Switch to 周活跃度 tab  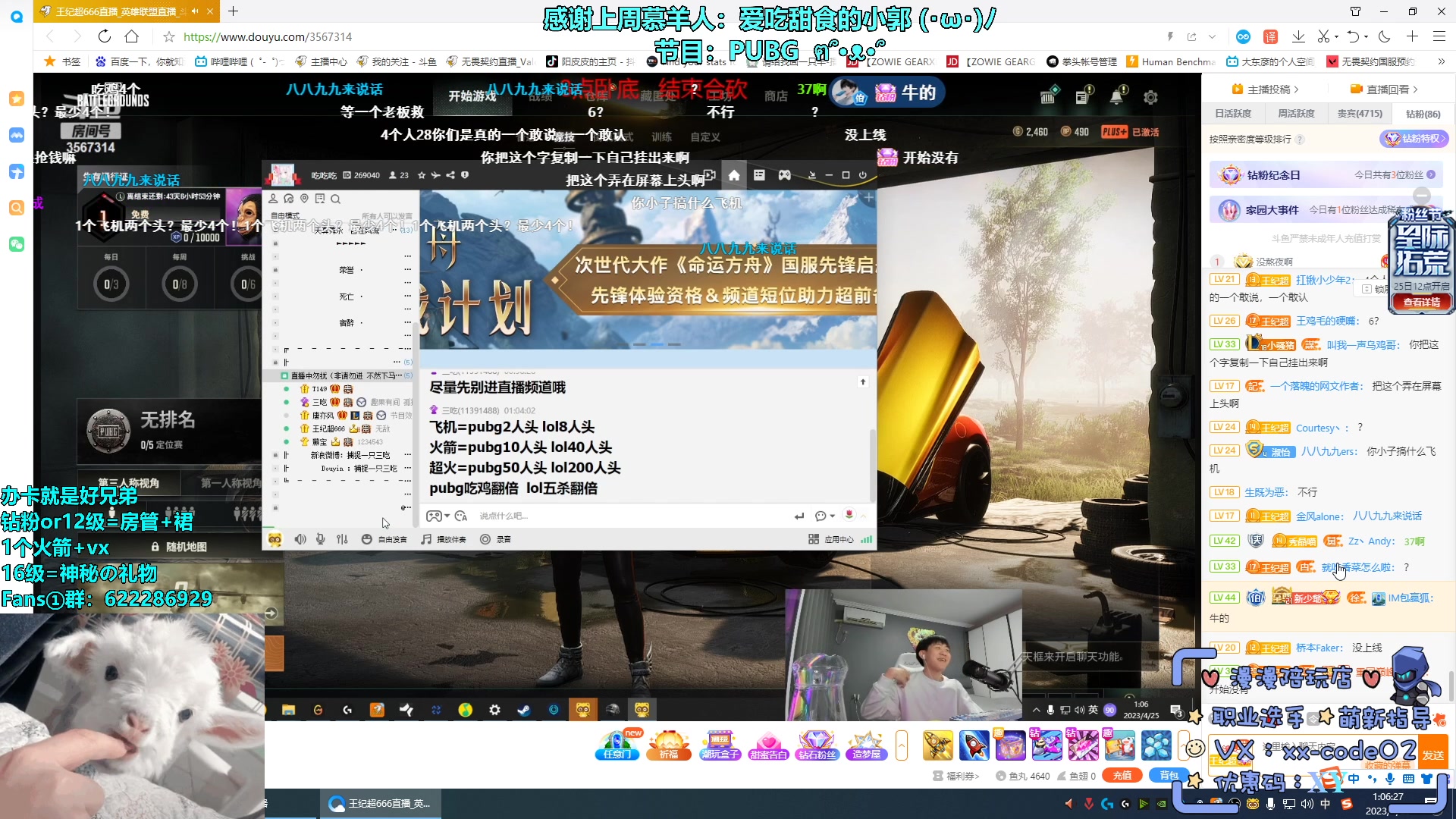click(1296, 114)
